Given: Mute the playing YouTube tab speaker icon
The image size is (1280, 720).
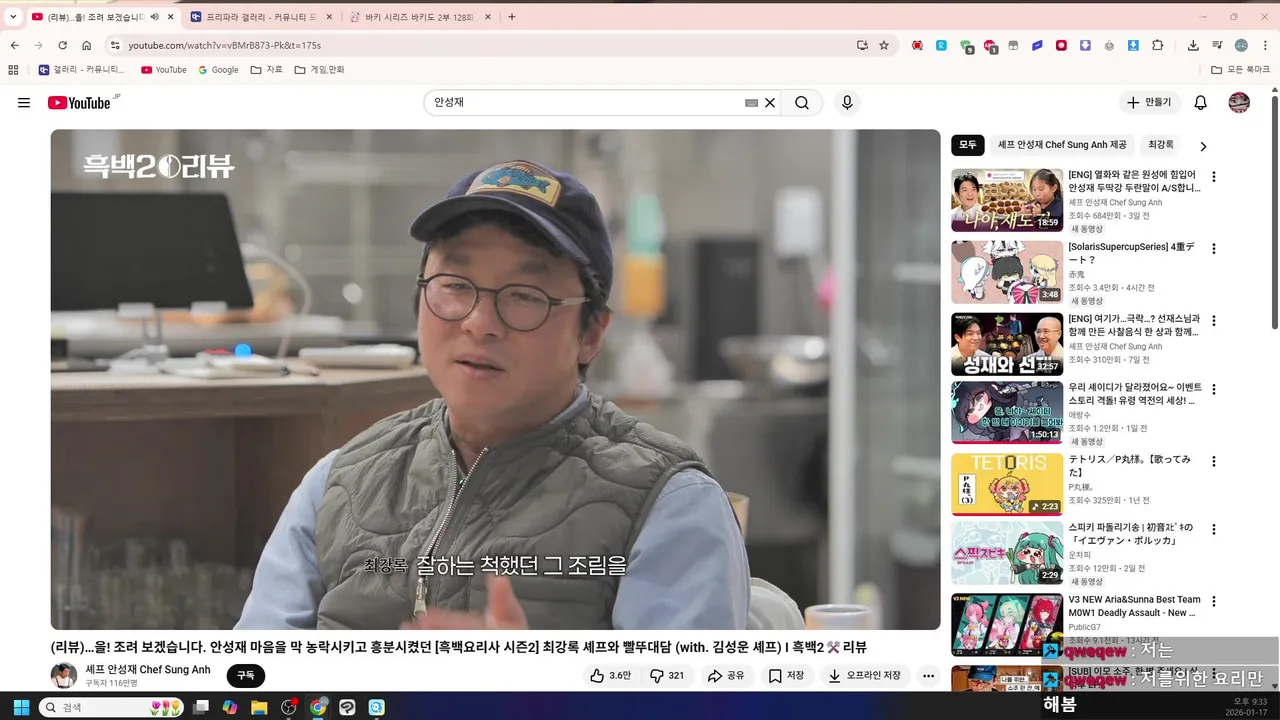Looking at the screenshot, I should point(154,17).
